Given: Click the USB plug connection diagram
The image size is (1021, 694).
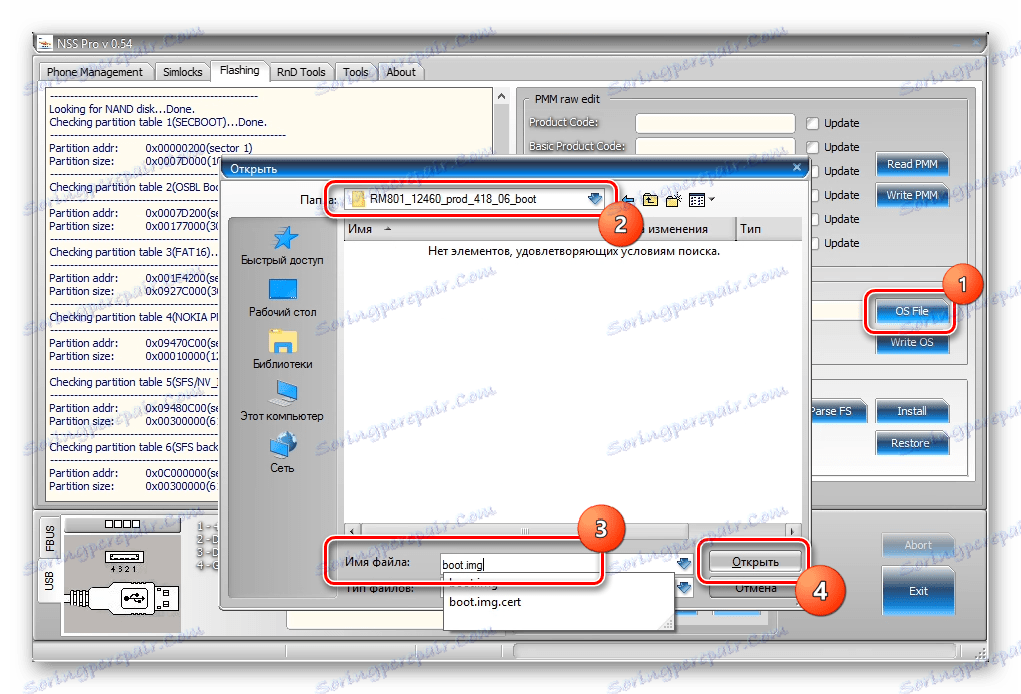Looking at the screenshot, I should pos(122,583).
